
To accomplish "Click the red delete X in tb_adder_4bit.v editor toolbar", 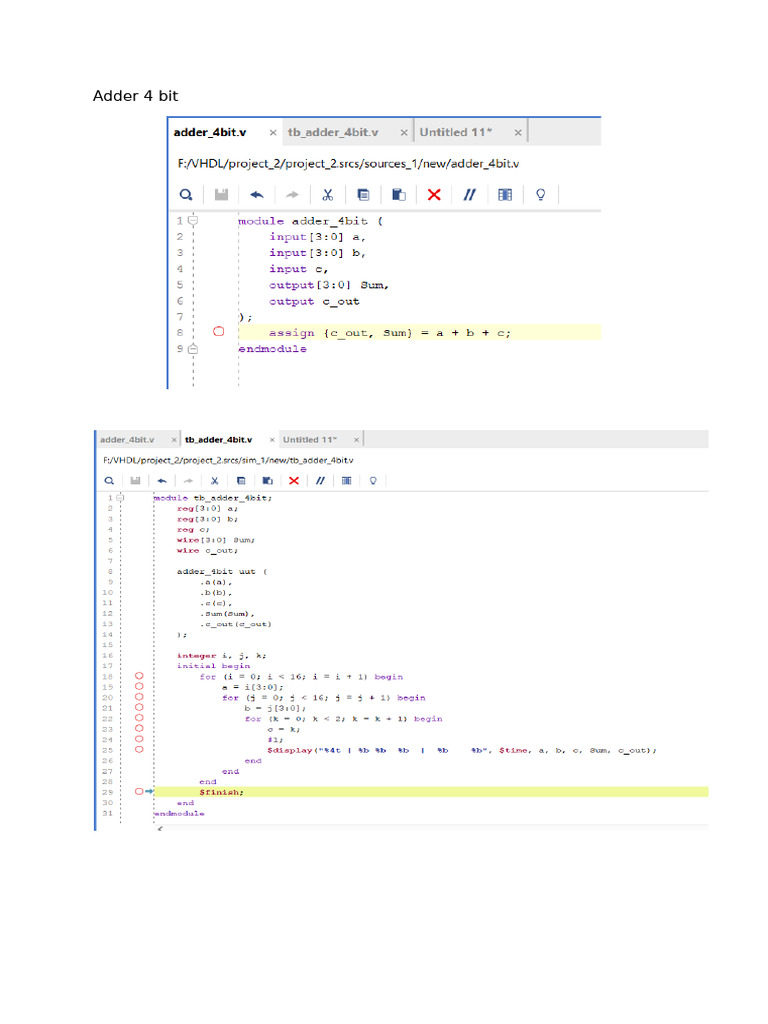I will pyautogui.click(x=294, y=481).
